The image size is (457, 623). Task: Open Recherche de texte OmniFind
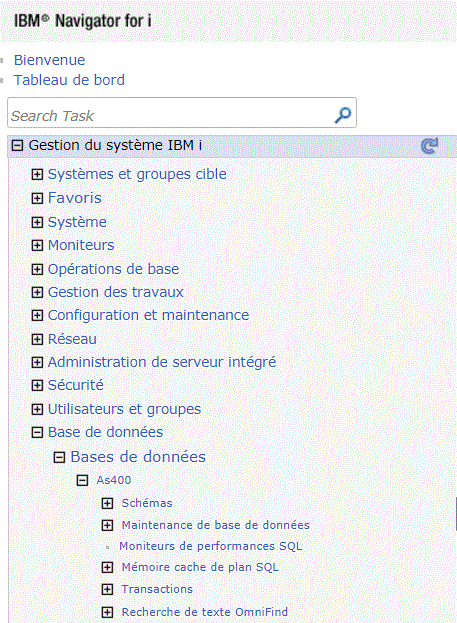pyautogui.click(x=205, y=612)
